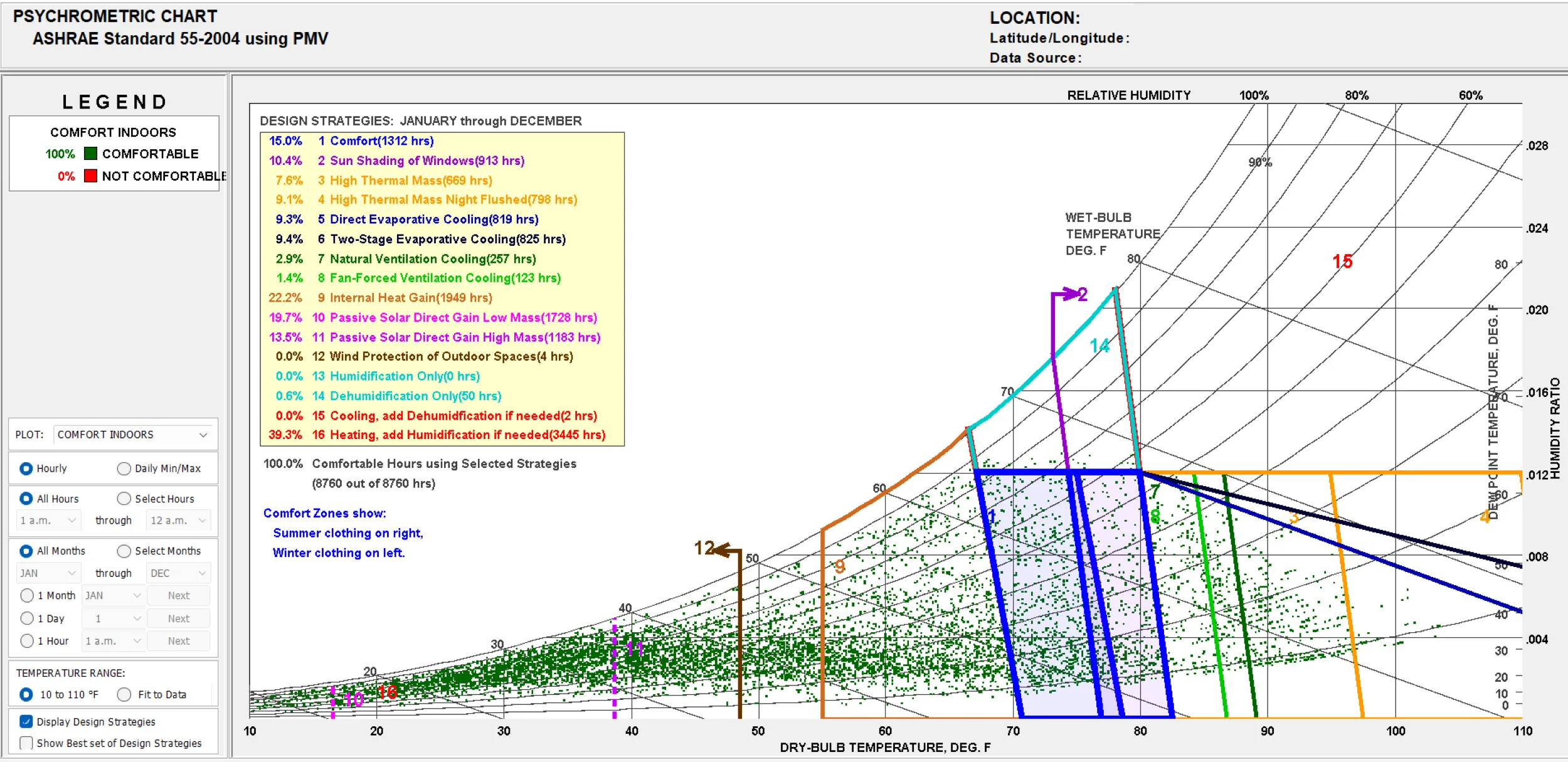Click Next button in 1 Hour row
The width and height of the screenshot is (1568, 762).
click(179, 641)
